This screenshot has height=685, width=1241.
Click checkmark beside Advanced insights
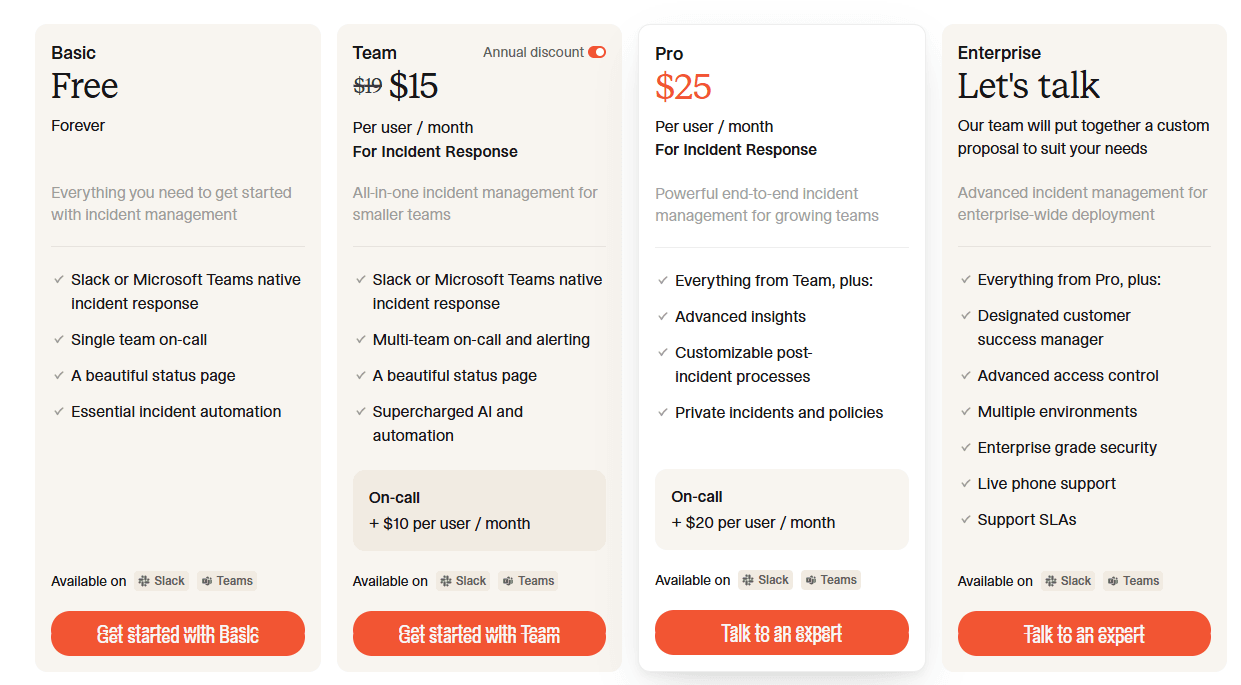point(663,317)
